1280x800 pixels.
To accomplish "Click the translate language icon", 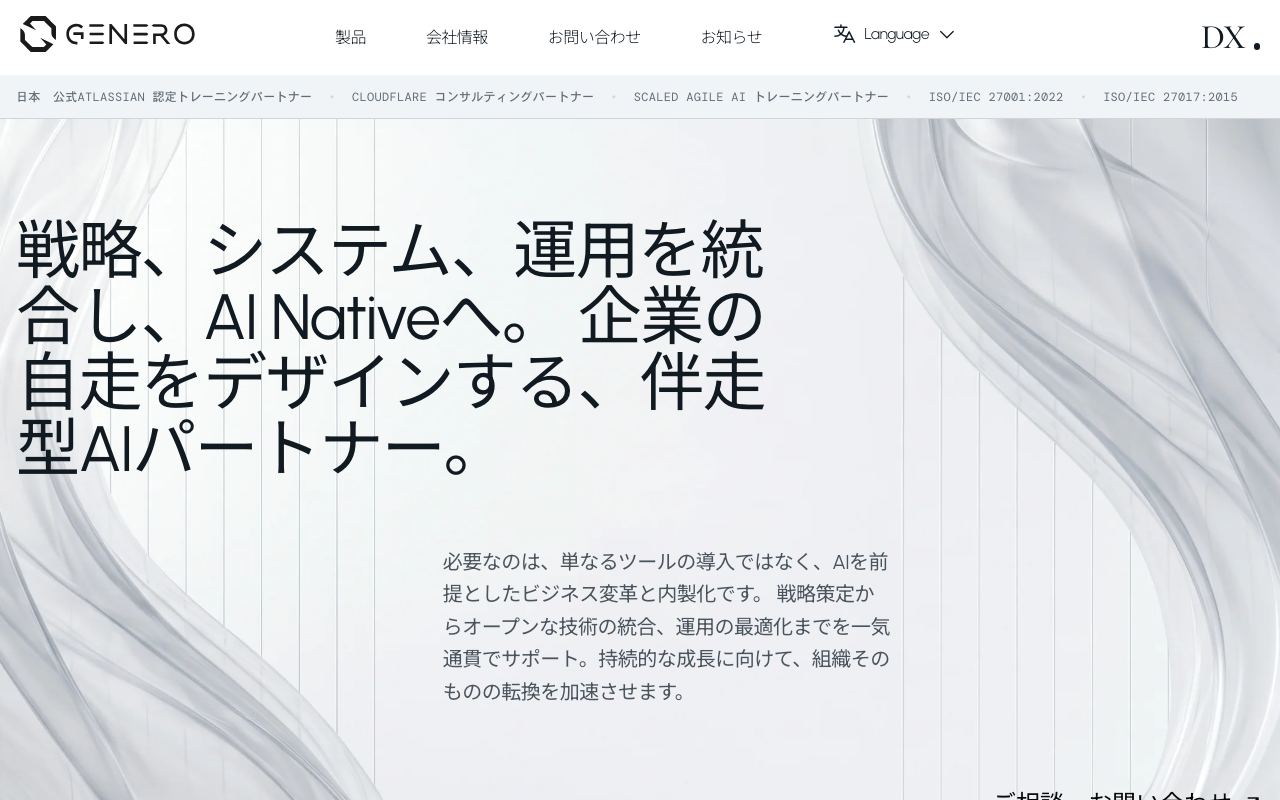I will [x=844, y=34].
